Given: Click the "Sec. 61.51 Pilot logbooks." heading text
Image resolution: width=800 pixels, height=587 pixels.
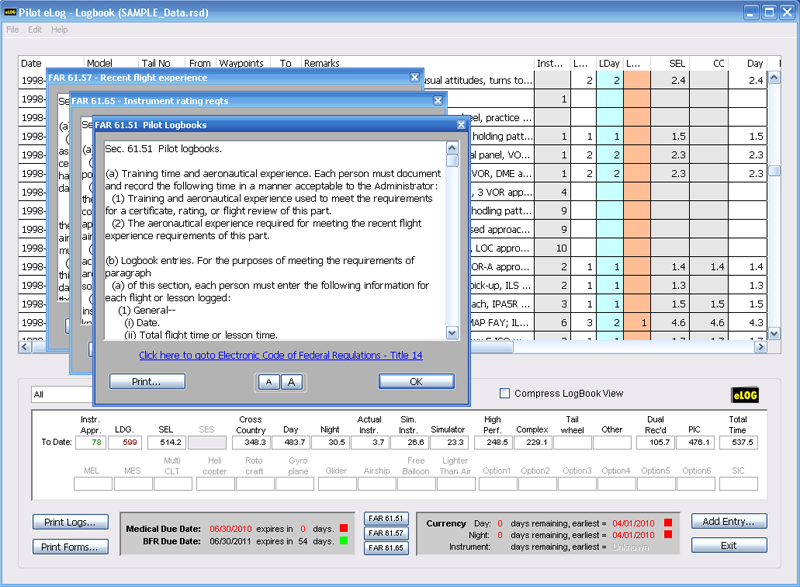Looking at the screenshot, I should pyautogui.click(x=163, y=149).
